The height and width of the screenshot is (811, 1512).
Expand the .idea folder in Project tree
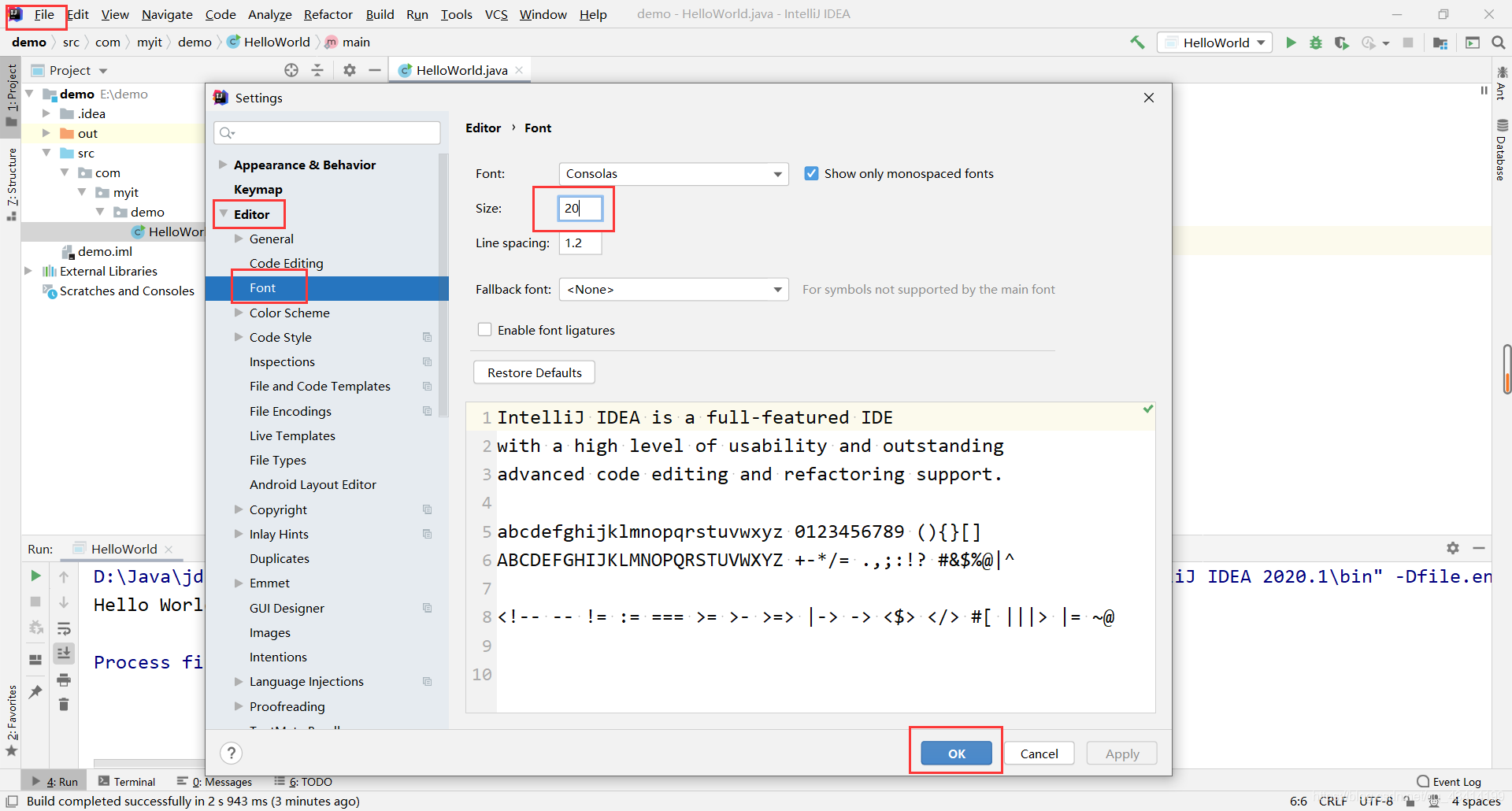coord(46,113)
